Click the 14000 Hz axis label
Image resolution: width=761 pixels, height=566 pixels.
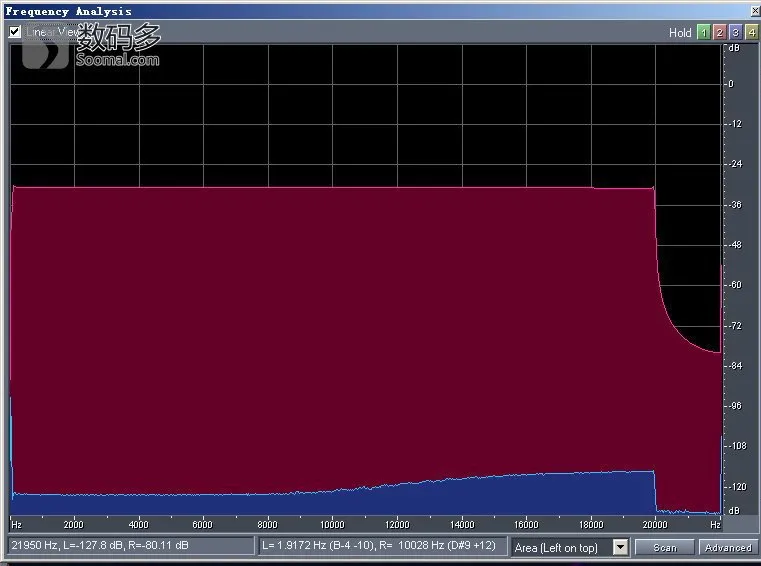(x=462, y=525)
